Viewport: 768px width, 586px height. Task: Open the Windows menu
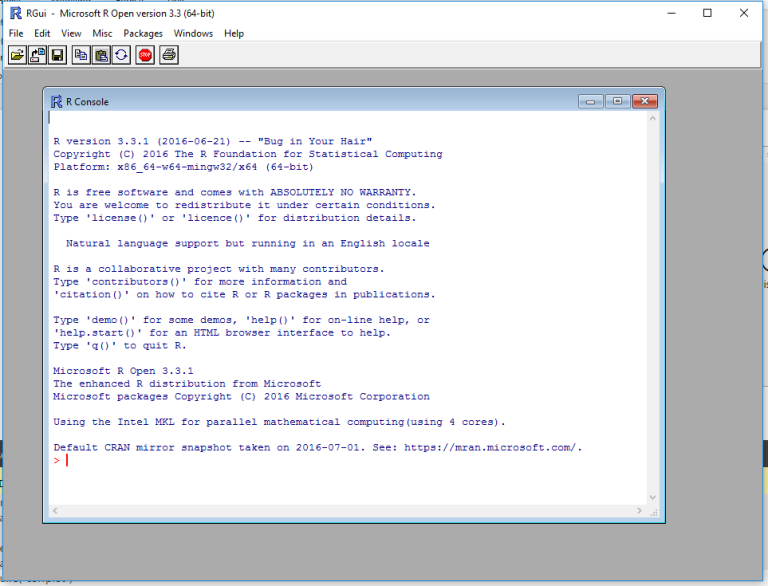(x=193, y=33)
